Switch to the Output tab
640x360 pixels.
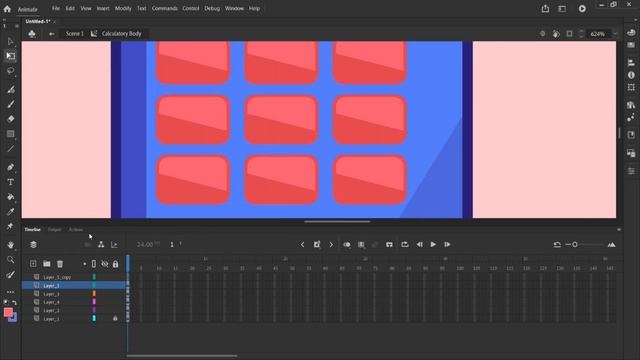click(54, 230)
